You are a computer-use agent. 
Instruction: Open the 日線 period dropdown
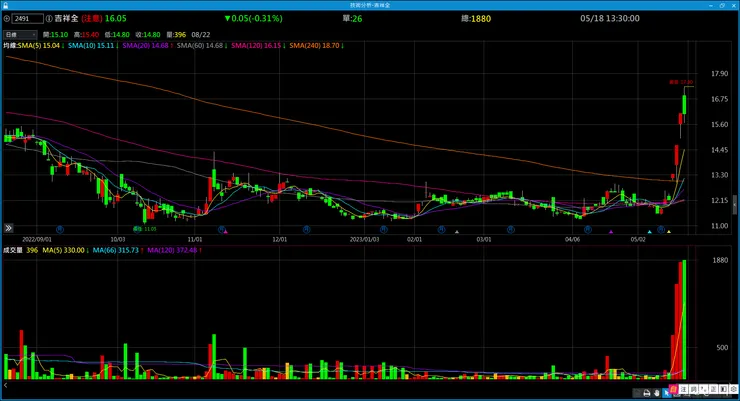click(20, 35)
